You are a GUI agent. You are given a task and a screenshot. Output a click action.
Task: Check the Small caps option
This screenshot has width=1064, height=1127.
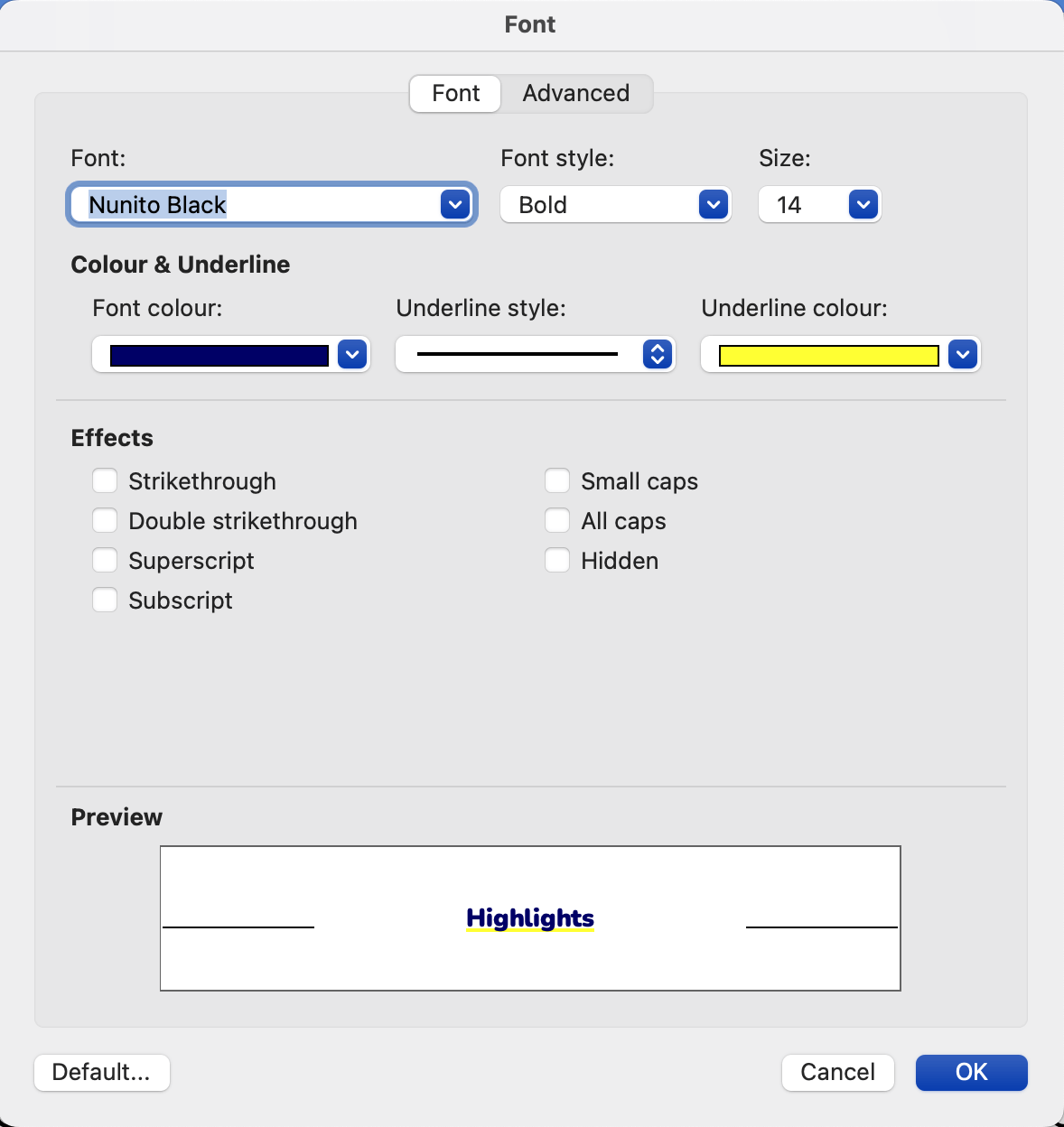(x=557, y=480)
